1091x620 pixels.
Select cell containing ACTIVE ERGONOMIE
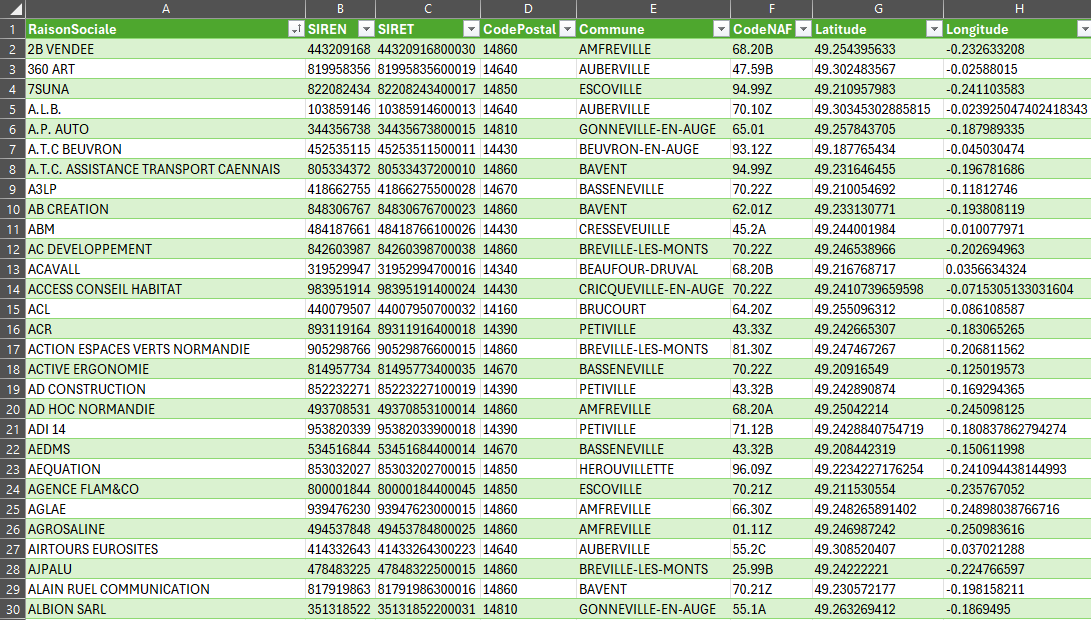pos(166,369)
